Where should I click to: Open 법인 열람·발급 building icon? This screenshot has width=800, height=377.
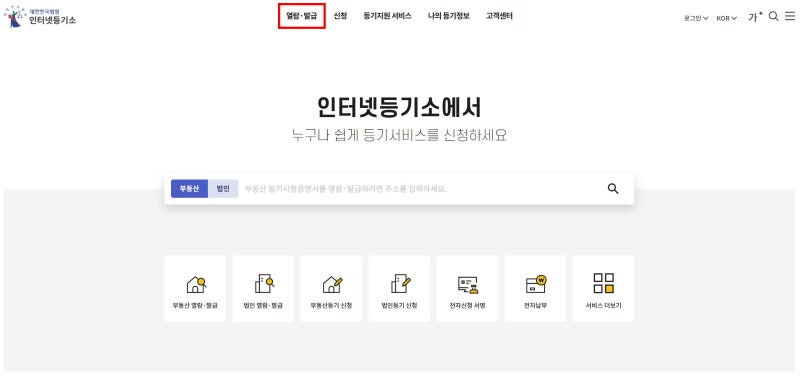[264, 284]
